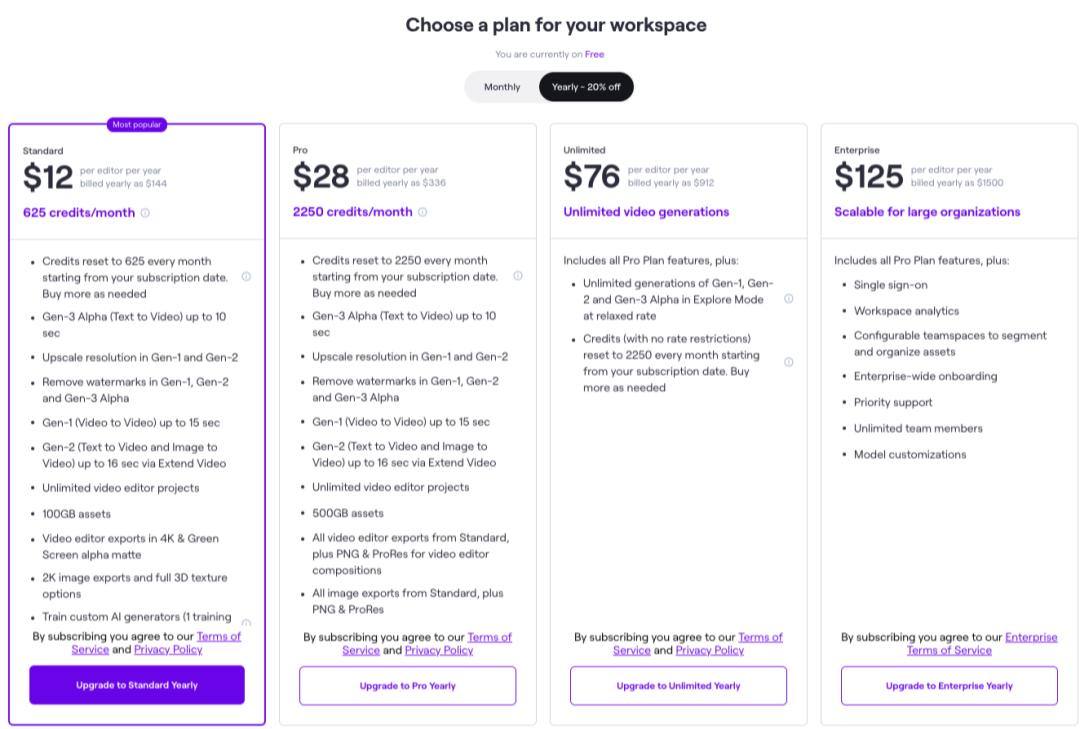Click the Free current plan link

[594, 54]
